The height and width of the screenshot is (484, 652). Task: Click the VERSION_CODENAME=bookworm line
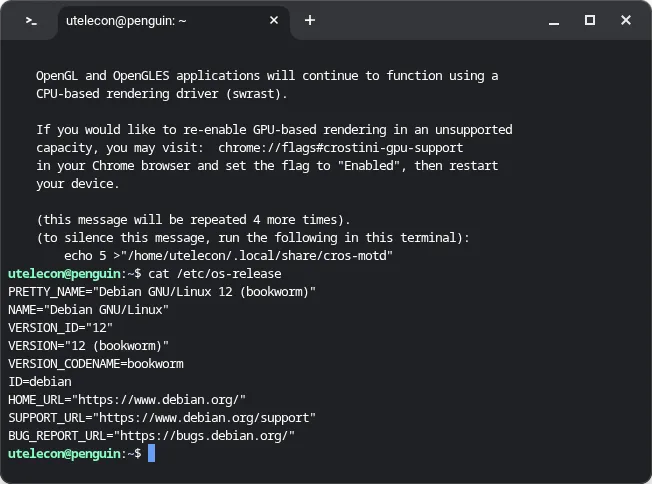96,363
